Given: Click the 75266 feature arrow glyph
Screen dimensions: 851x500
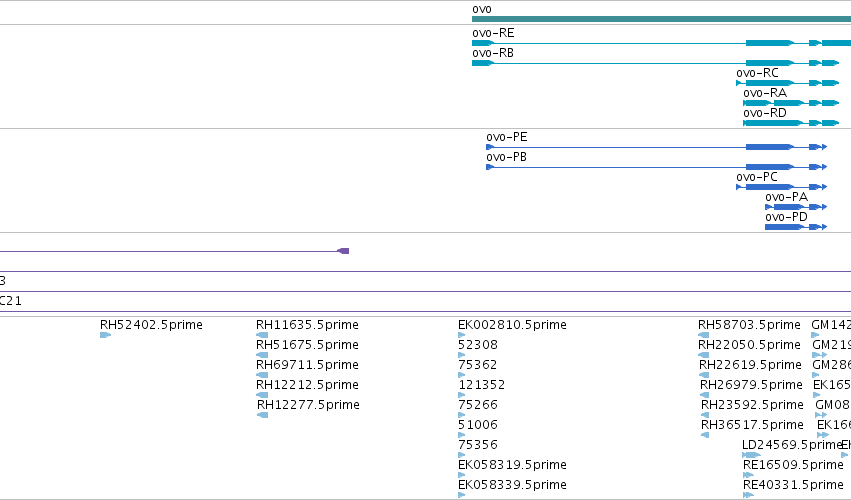Looking at the screenshot, I should 462,415.
